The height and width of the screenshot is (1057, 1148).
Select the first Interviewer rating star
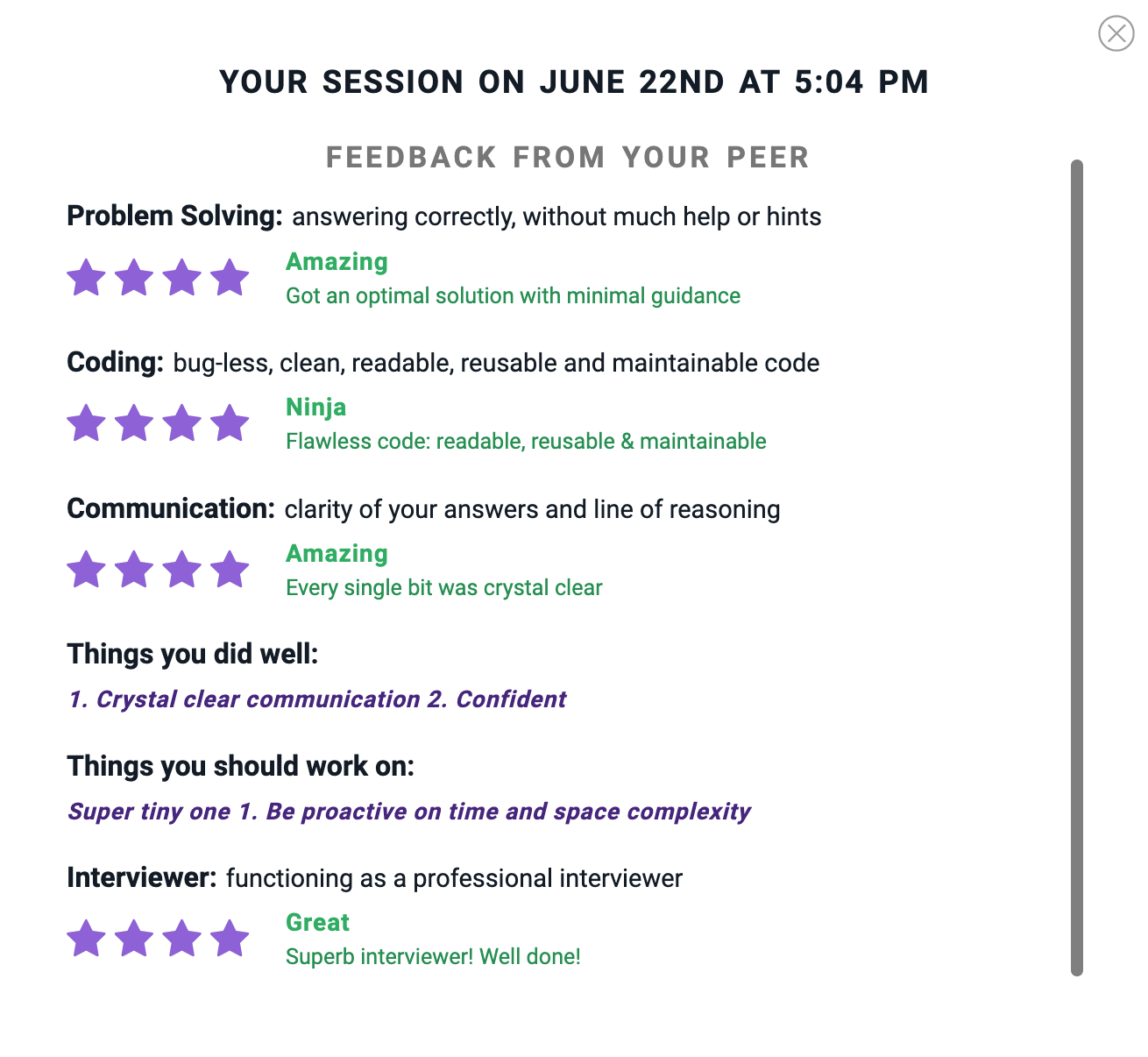(87, 939)
